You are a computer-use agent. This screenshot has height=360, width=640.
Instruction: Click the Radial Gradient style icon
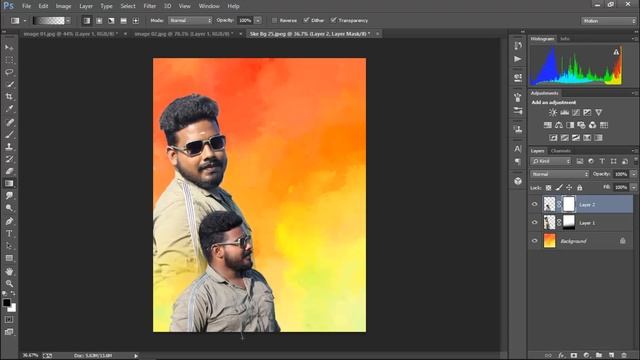(99, 20)
